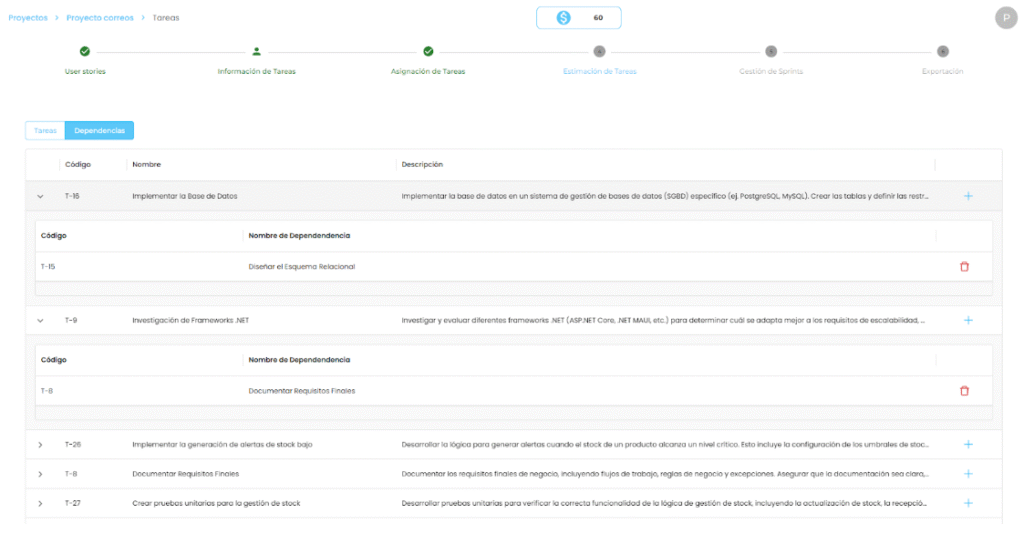Select the Dependencias tab
Screen dimensions: 1024x534
(x=99, y=130)
